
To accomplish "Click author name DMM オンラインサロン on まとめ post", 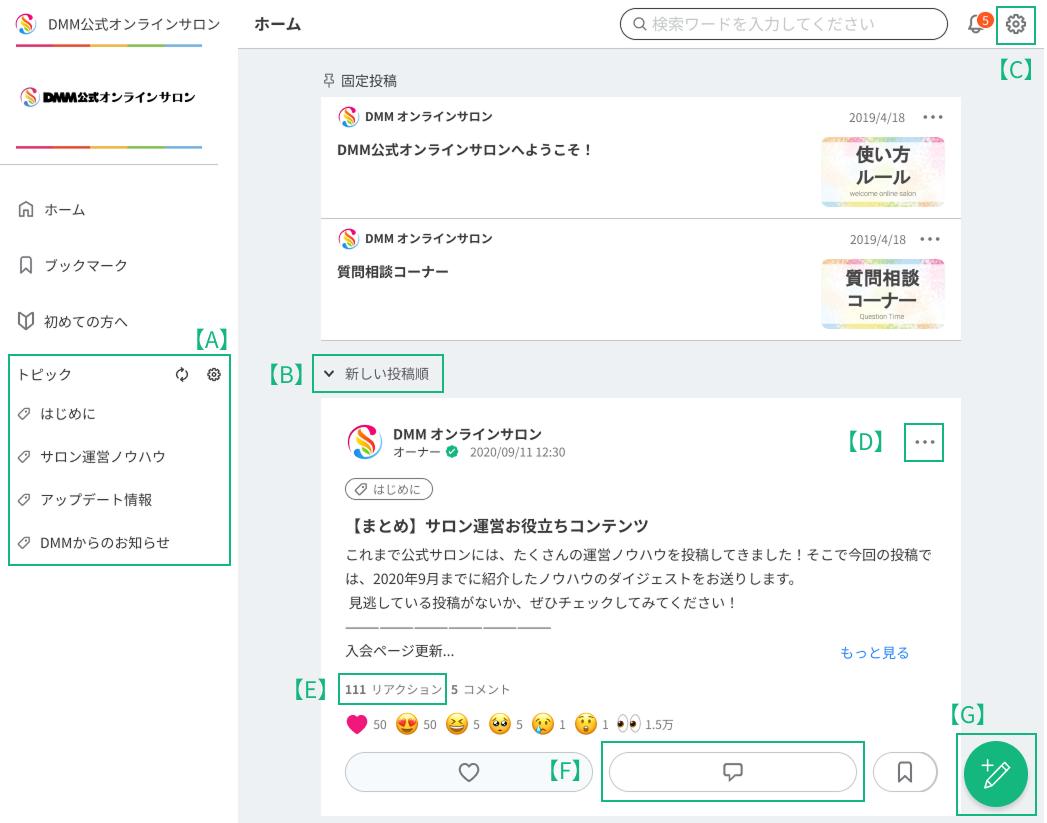I will point(467,434).
